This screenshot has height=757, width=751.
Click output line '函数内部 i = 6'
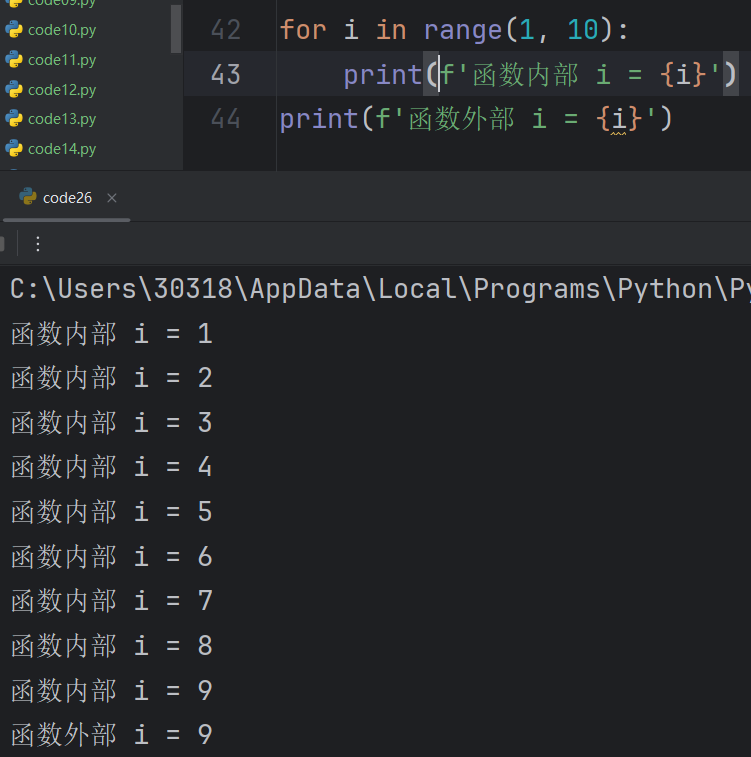tap(111, 556)
